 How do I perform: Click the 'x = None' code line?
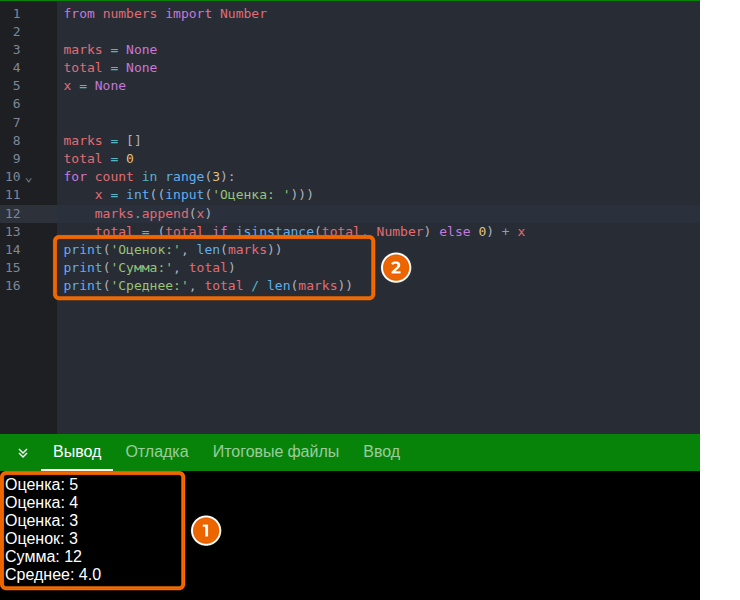point(95,85)
